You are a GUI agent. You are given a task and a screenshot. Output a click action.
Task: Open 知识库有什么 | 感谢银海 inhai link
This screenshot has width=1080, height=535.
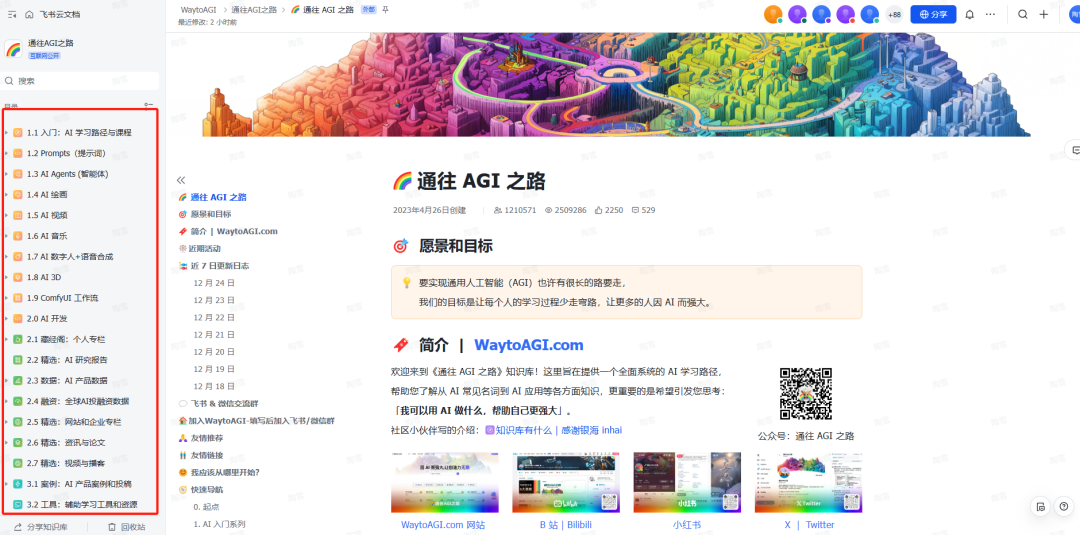[554, 430]
